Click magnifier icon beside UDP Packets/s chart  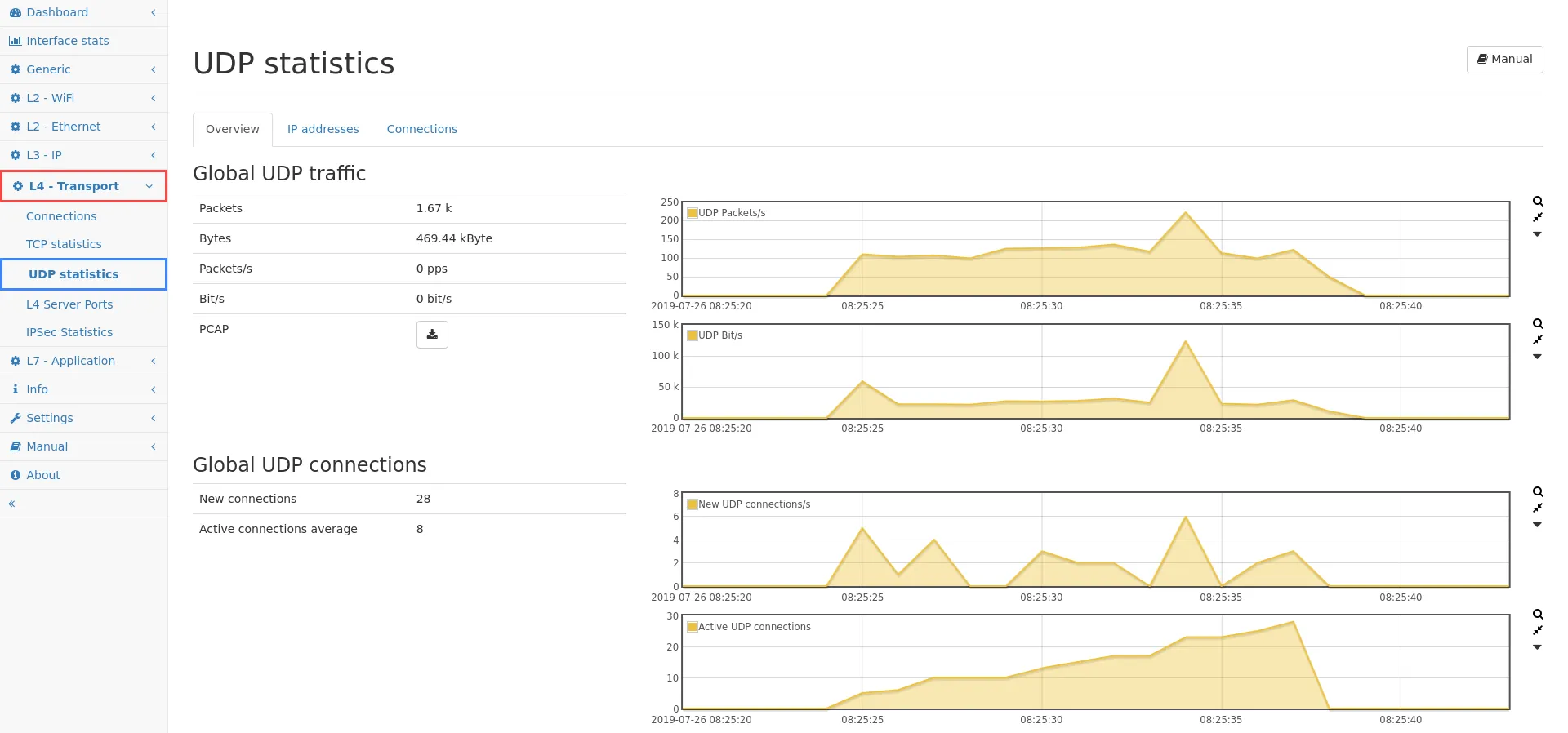coord(1538,202)
